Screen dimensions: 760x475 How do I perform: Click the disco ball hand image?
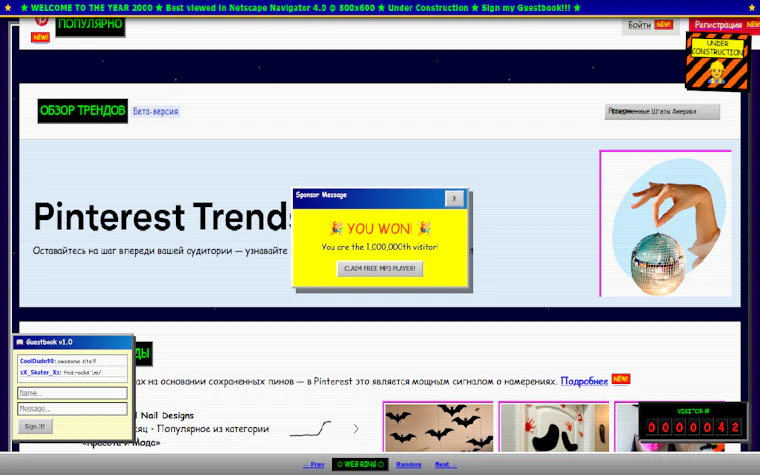coord(665,223)
